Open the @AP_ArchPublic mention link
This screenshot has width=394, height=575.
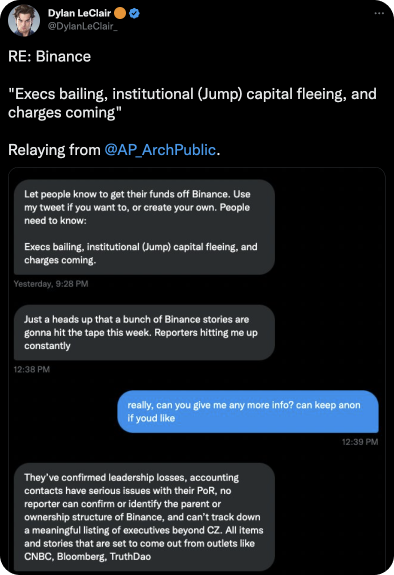pos(160,150)
